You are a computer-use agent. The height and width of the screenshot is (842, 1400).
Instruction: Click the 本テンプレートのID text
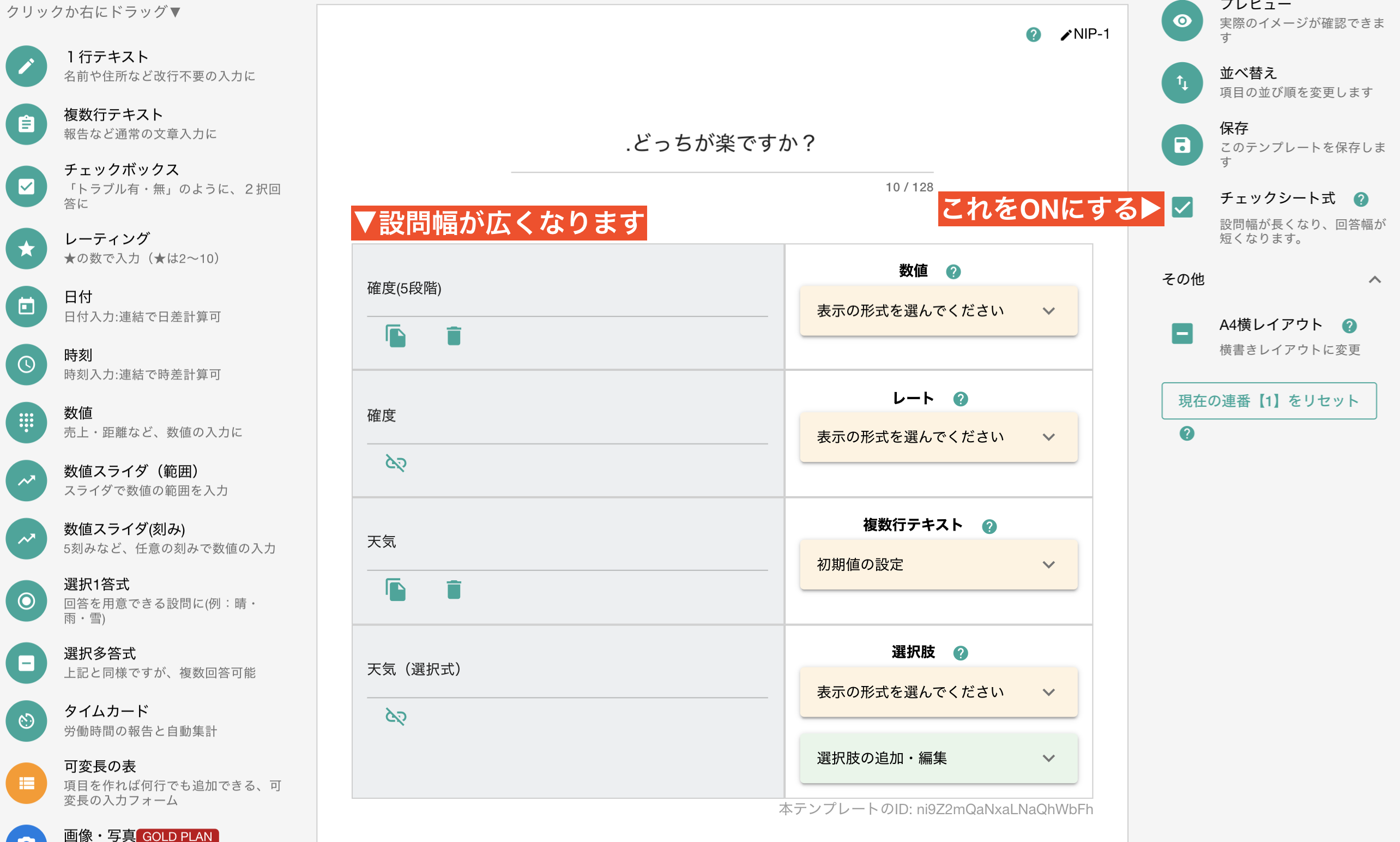tap(936, 809)
